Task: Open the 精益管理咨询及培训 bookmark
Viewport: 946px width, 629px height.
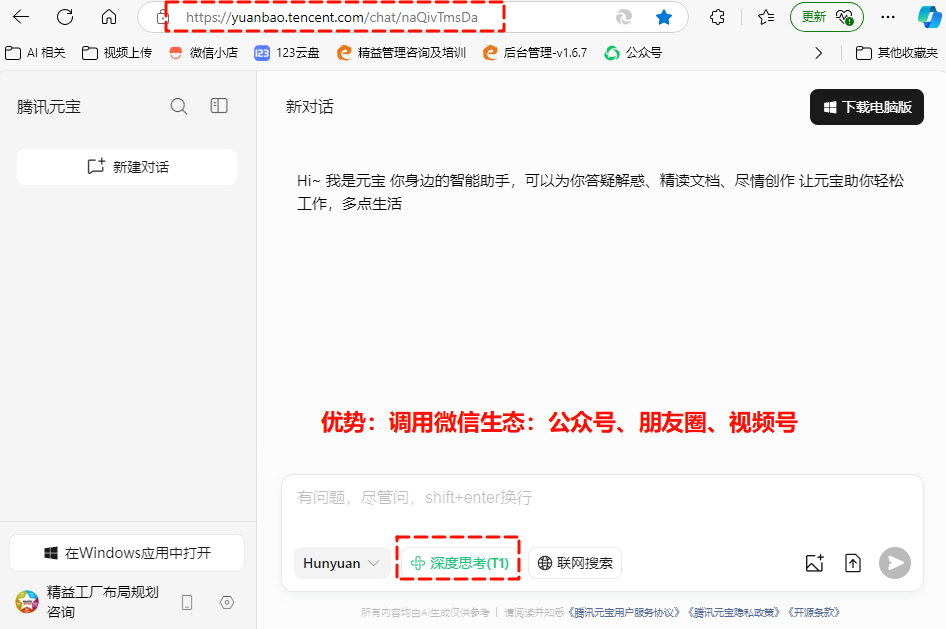Action: click(401, 53)
